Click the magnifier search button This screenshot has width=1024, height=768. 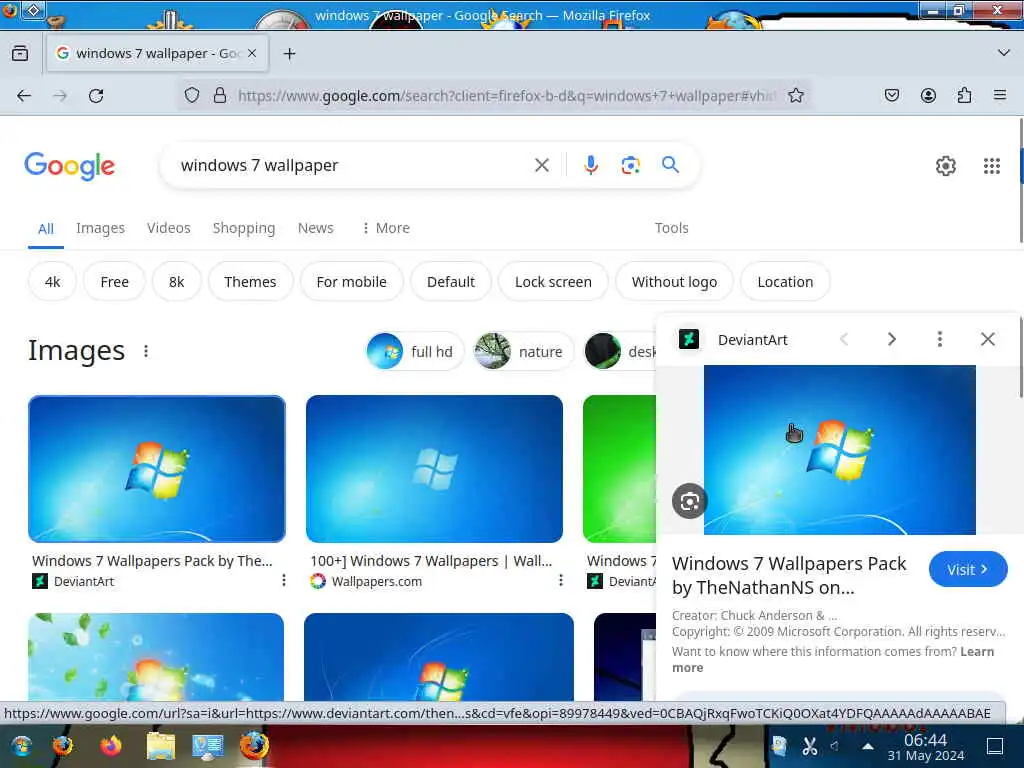[x=670, y=165]
